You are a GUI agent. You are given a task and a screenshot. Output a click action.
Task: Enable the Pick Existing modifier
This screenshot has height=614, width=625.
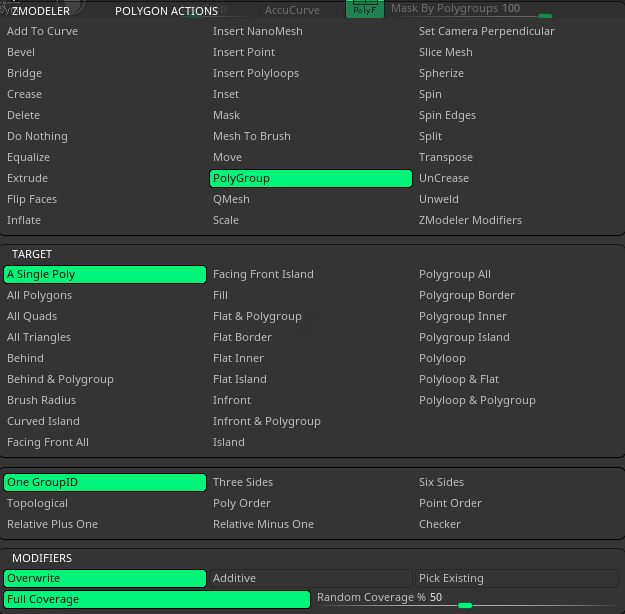pos(517,579)
